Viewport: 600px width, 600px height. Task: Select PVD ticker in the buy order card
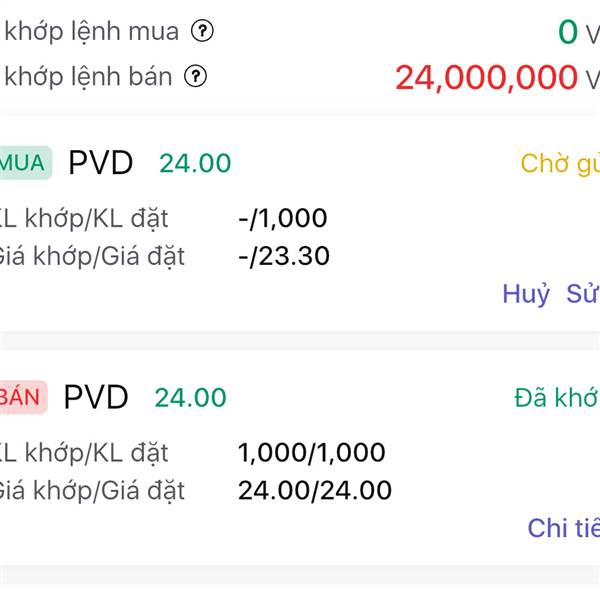(101, 163)
